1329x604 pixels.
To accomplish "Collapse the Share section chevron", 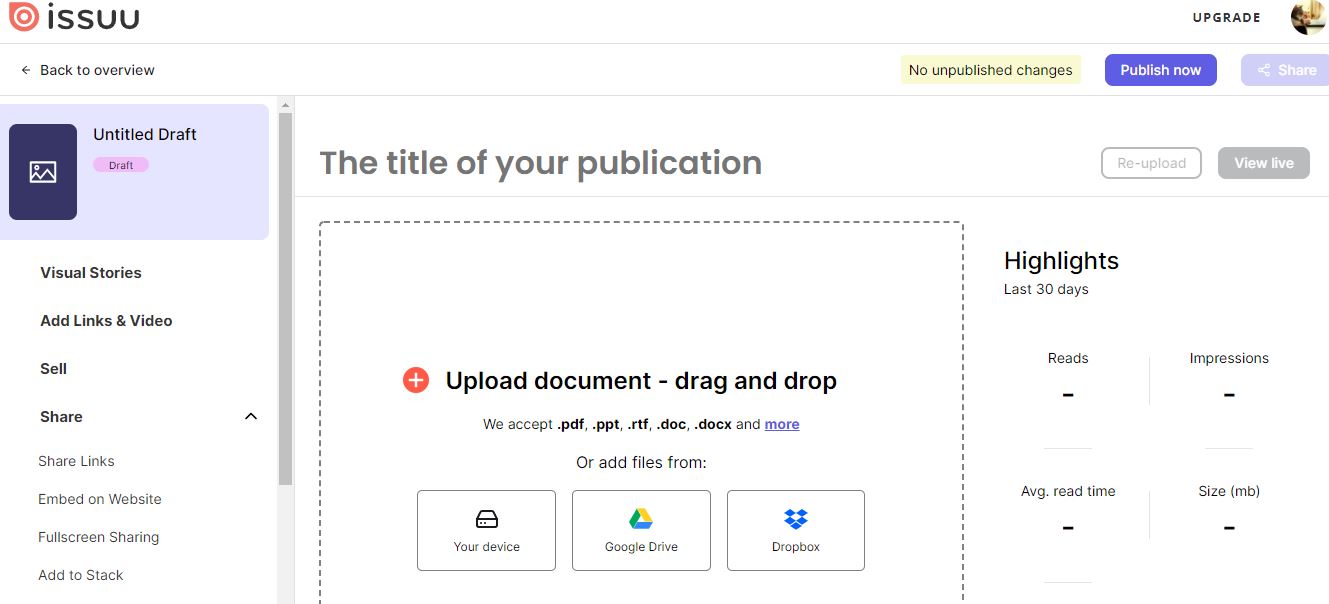I will coord(250,416).
